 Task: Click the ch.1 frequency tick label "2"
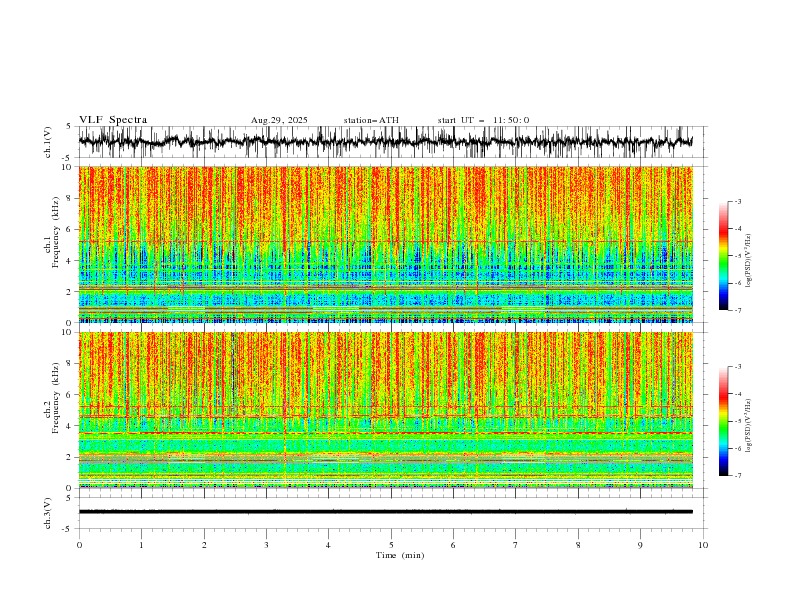tap(69, 292)
